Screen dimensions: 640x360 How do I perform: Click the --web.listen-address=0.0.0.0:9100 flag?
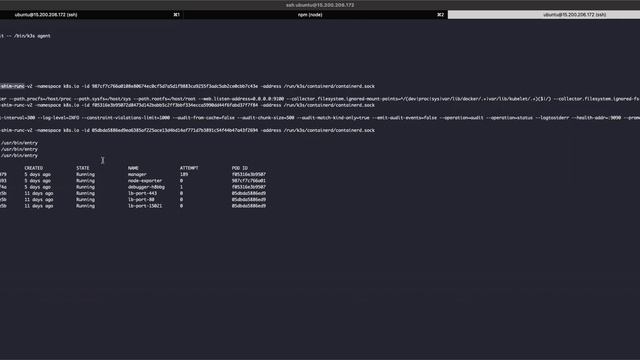coord(241,99)
